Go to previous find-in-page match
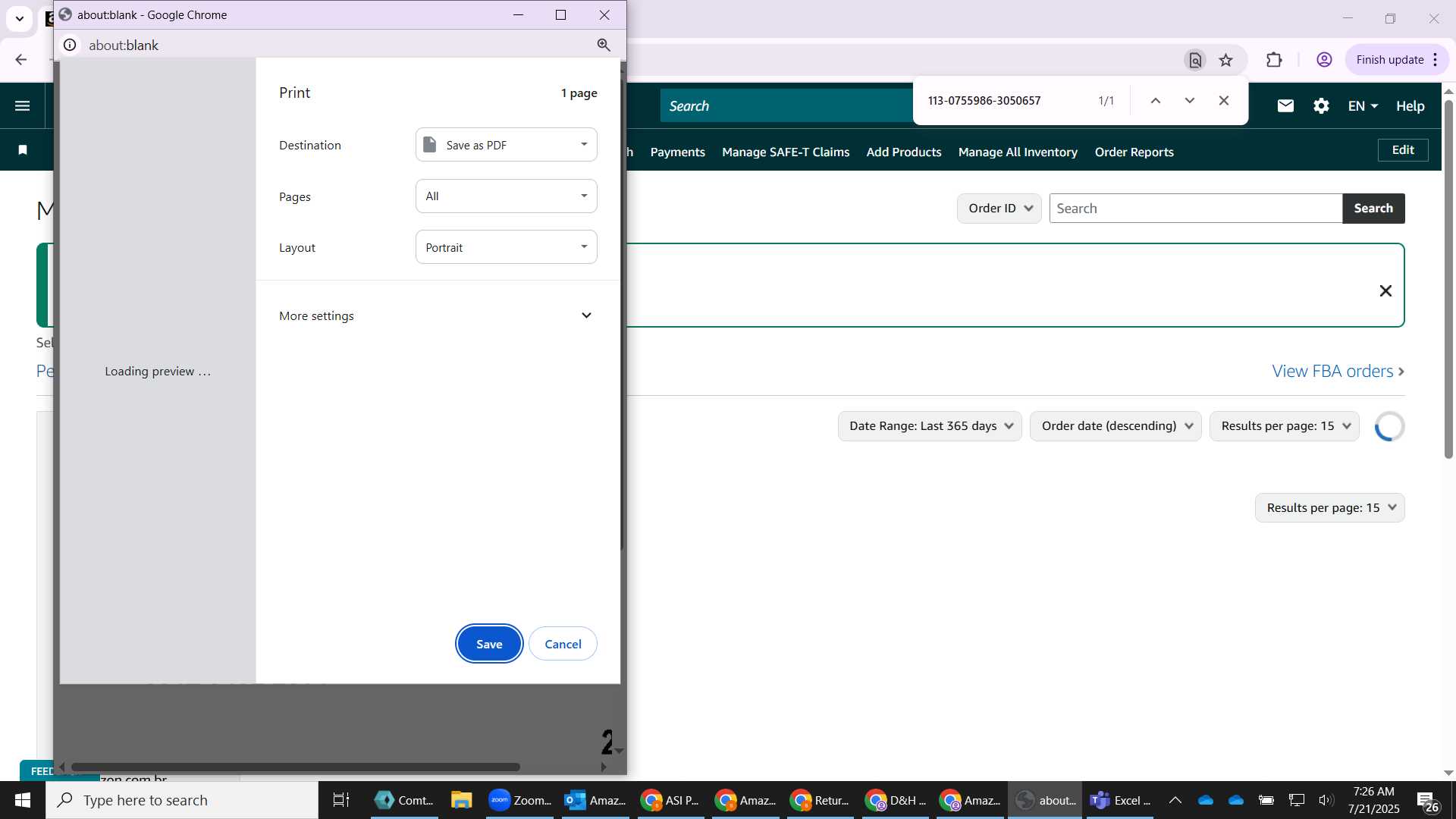This screenshot has height=819, width=1456. [x=1156, y=101]
